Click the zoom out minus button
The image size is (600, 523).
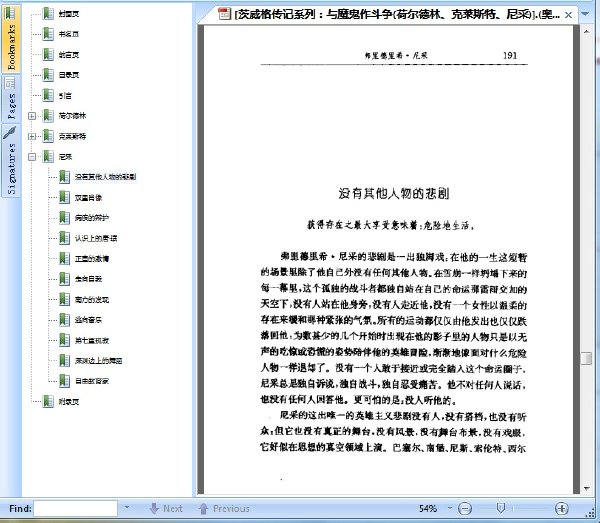click(465, 508)
